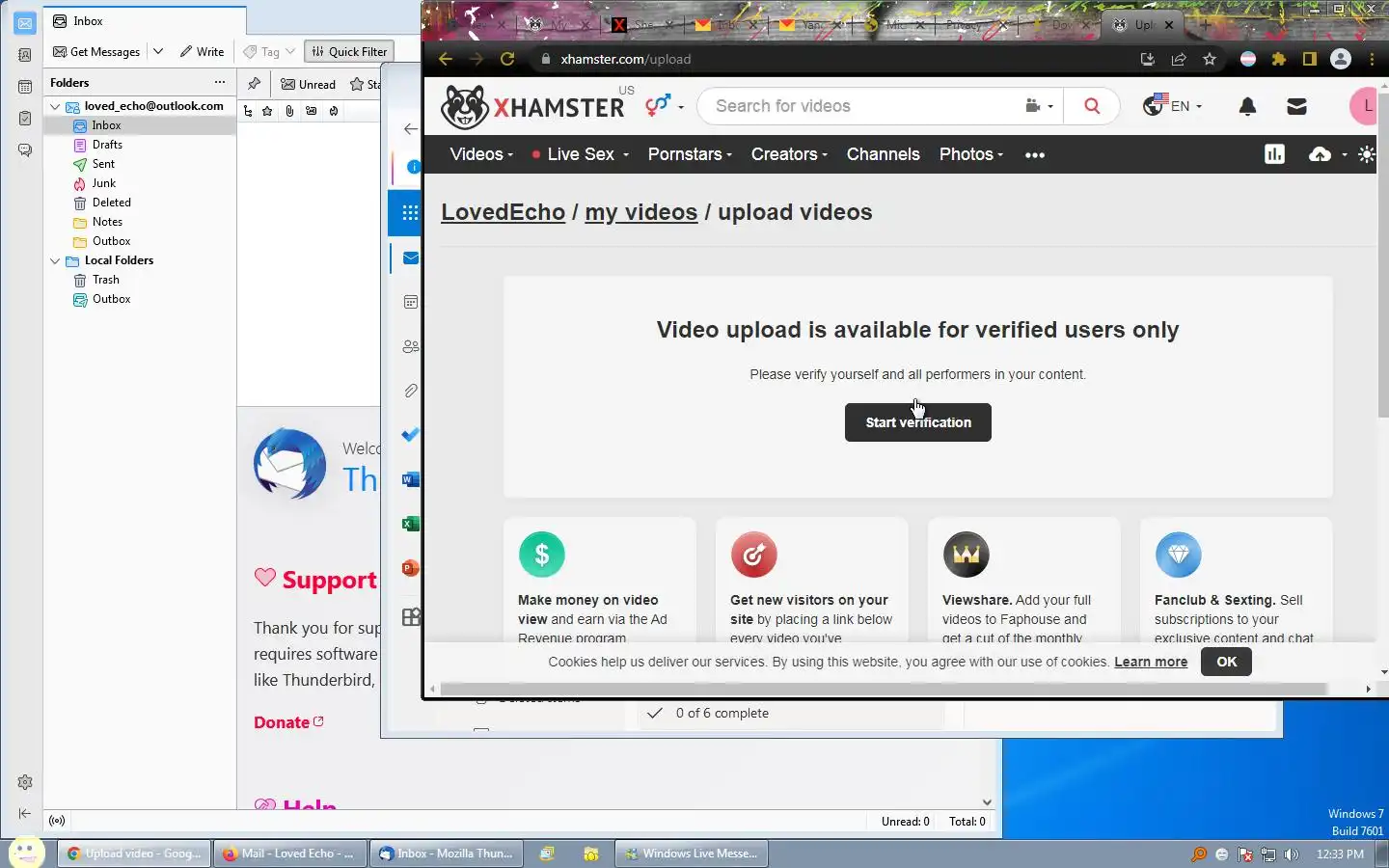1389x868 pixels.
Task: Open Tag dropdown in Thunderbird
Action: pos(269,52)
